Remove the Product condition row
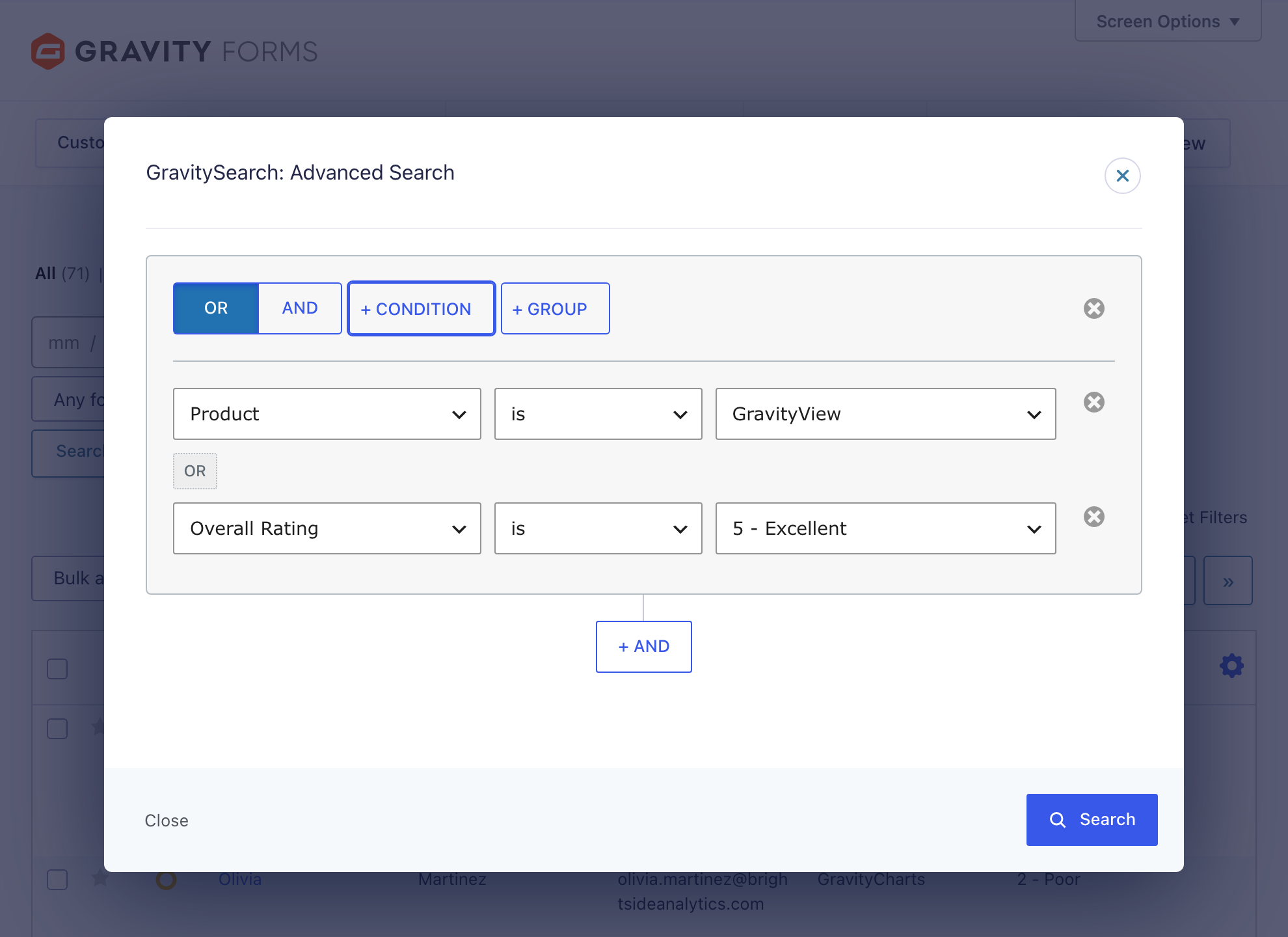 coord(1093,402)
